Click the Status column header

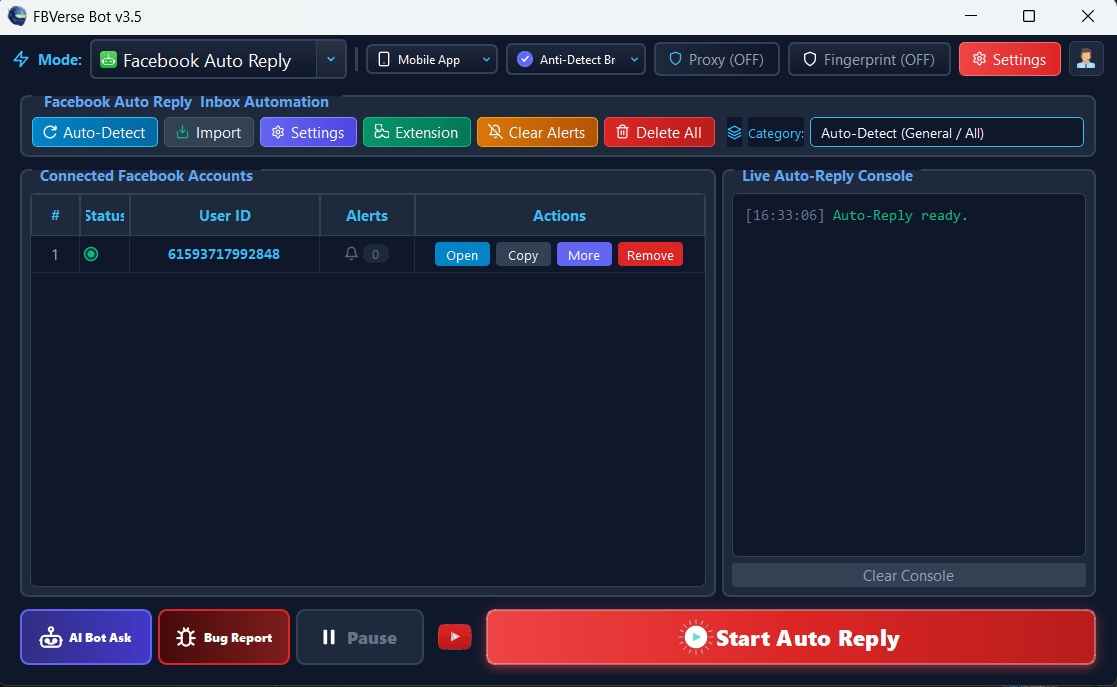click(x=105, y=215)
